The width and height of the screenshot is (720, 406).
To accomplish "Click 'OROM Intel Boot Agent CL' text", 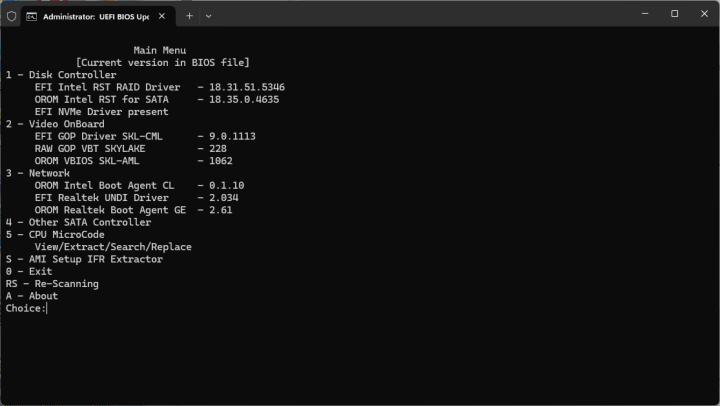I will point(104,186).
